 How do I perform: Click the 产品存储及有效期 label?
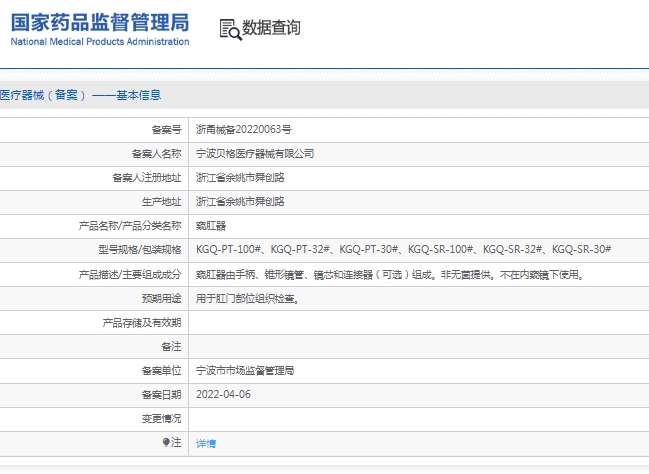(x=142, y=322)
